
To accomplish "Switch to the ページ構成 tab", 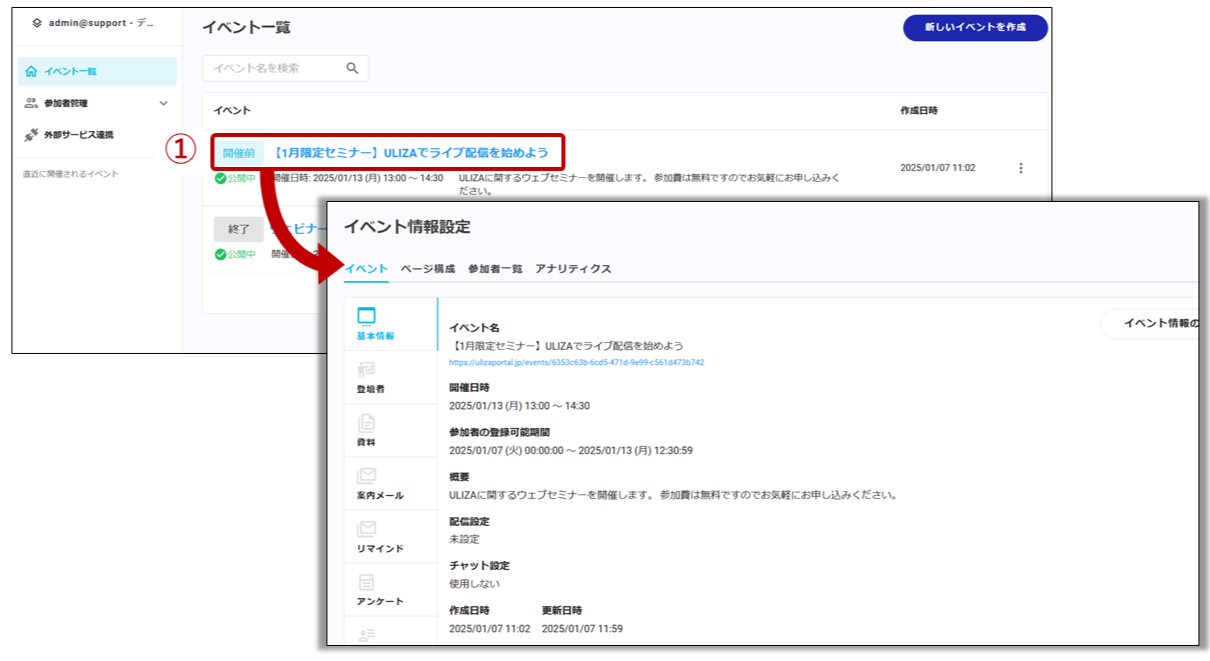I will tap(428, 269).
